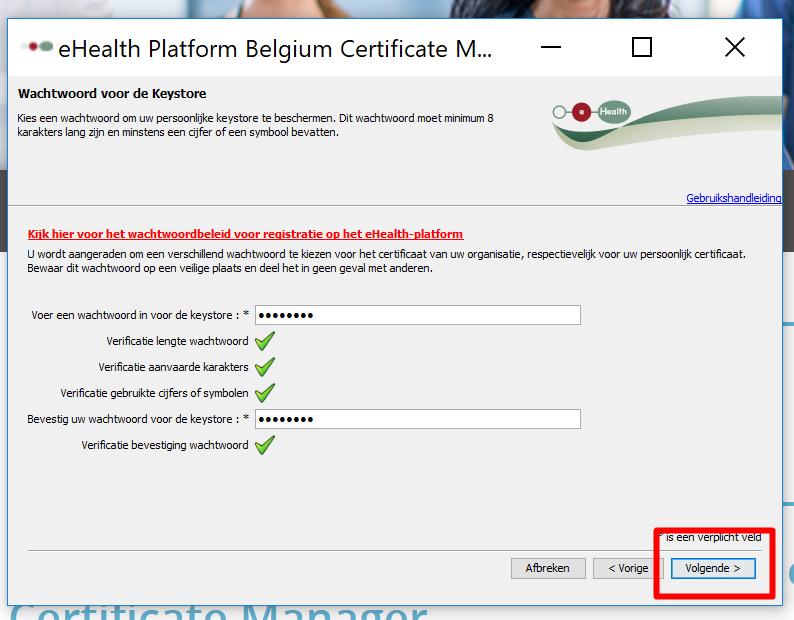Click the 'Verificatie aanvaarde karakters' label

pyautogui.click(x=173, y=367)
